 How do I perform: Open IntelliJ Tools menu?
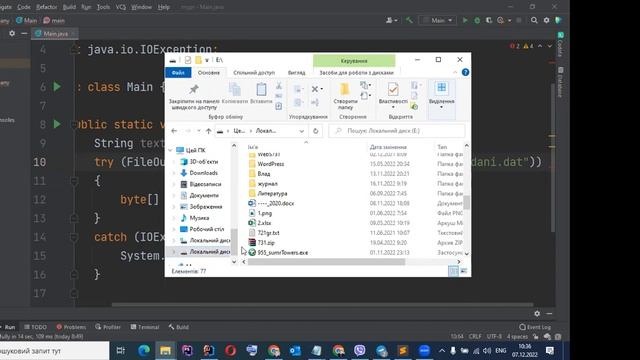[103, 7]
